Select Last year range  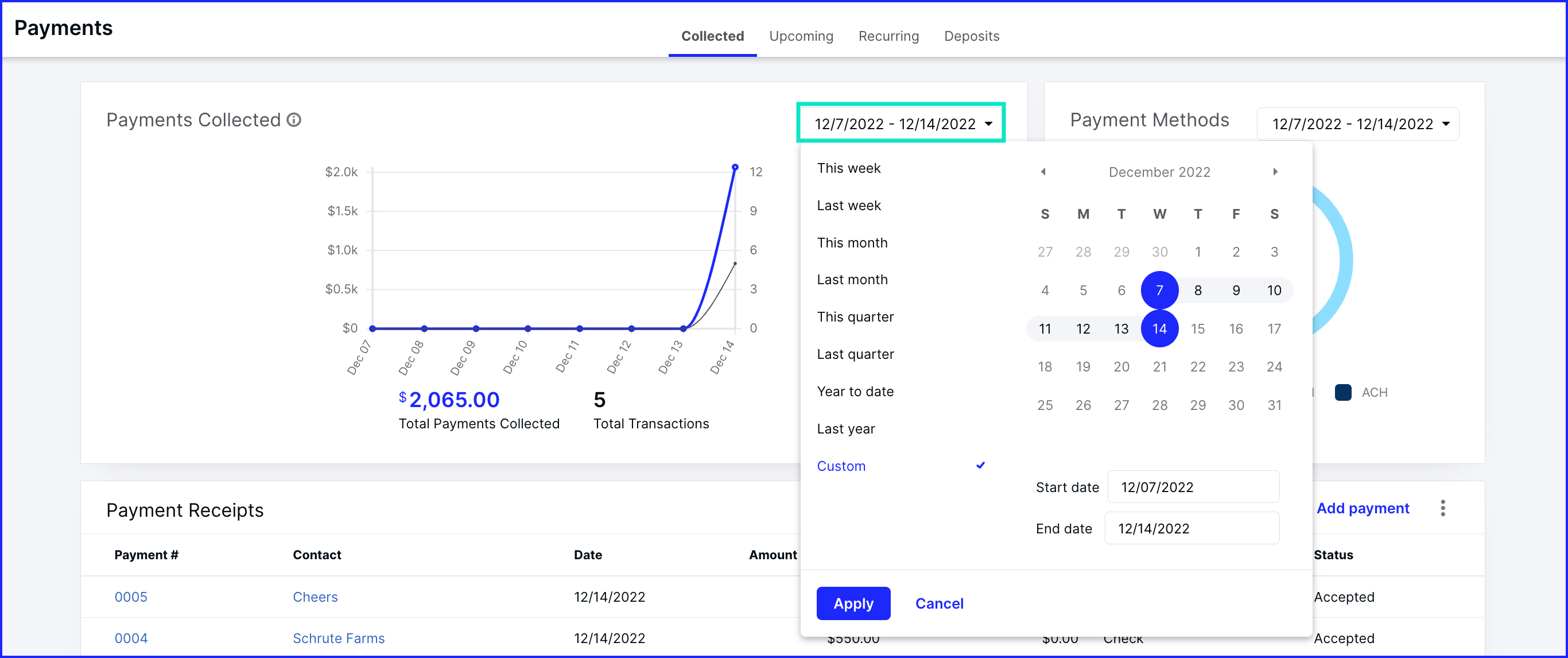coord(845,429)
